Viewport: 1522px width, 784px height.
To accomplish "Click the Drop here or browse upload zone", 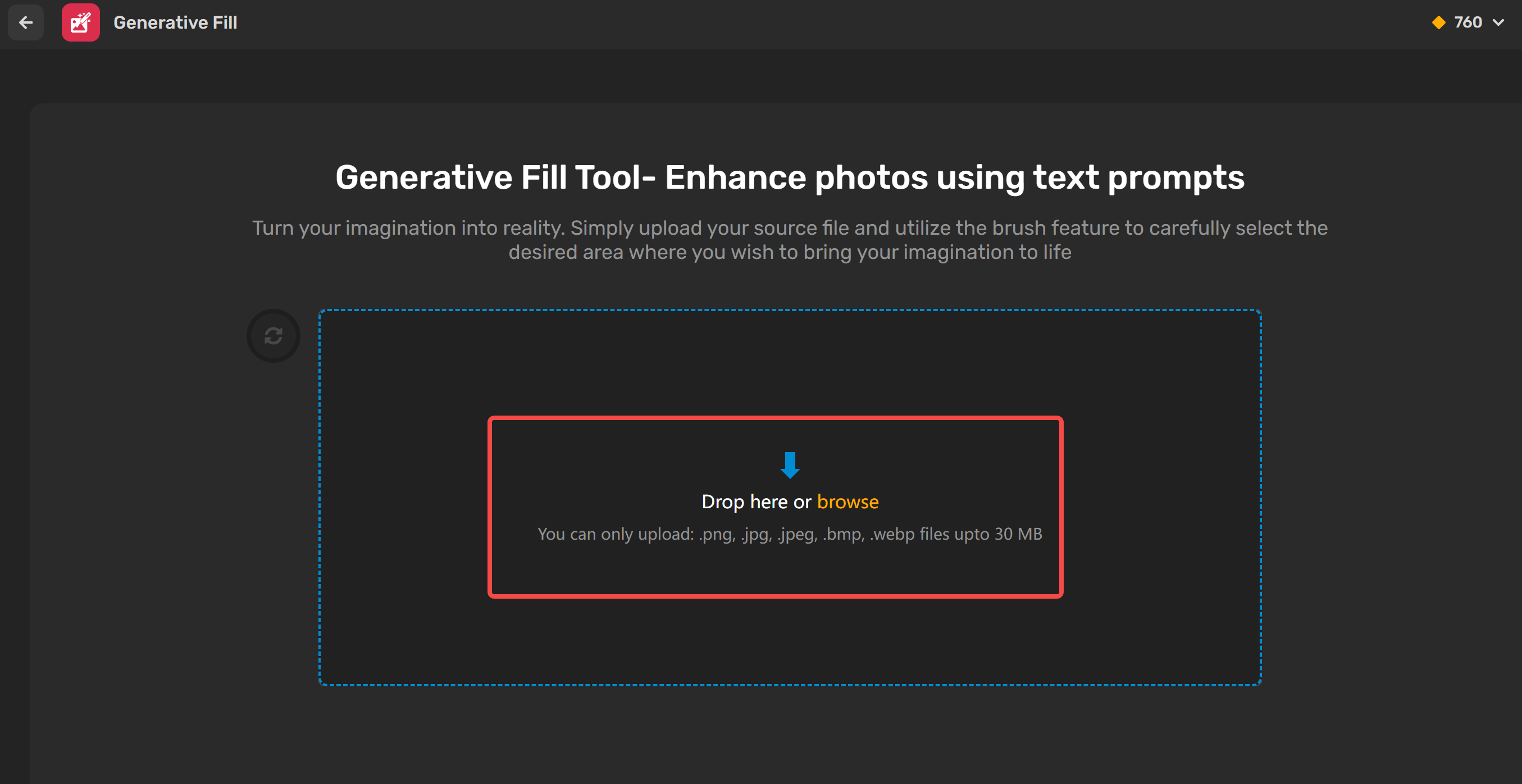I will (774, 507).
